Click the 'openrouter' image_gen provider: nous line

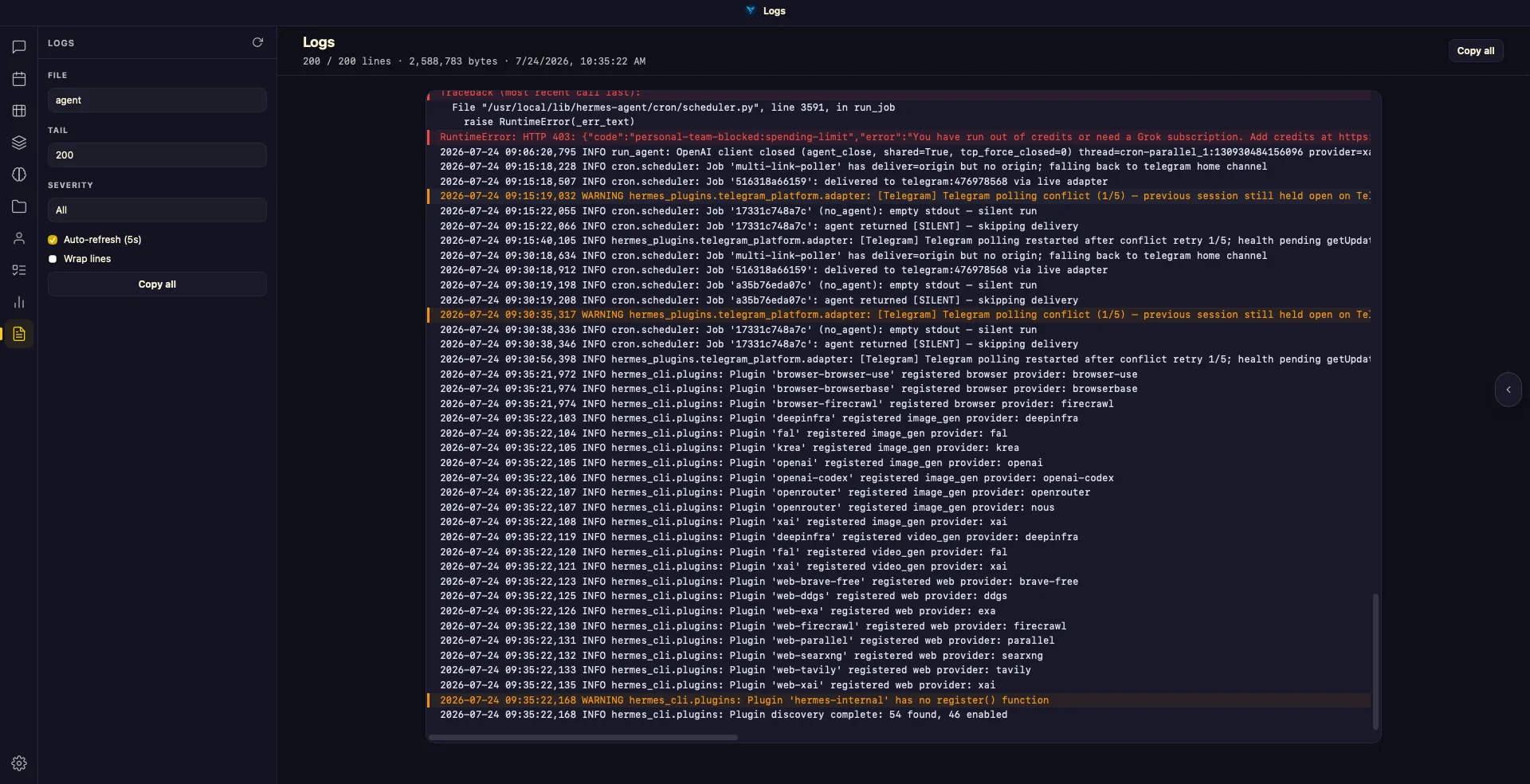point(747,508)
